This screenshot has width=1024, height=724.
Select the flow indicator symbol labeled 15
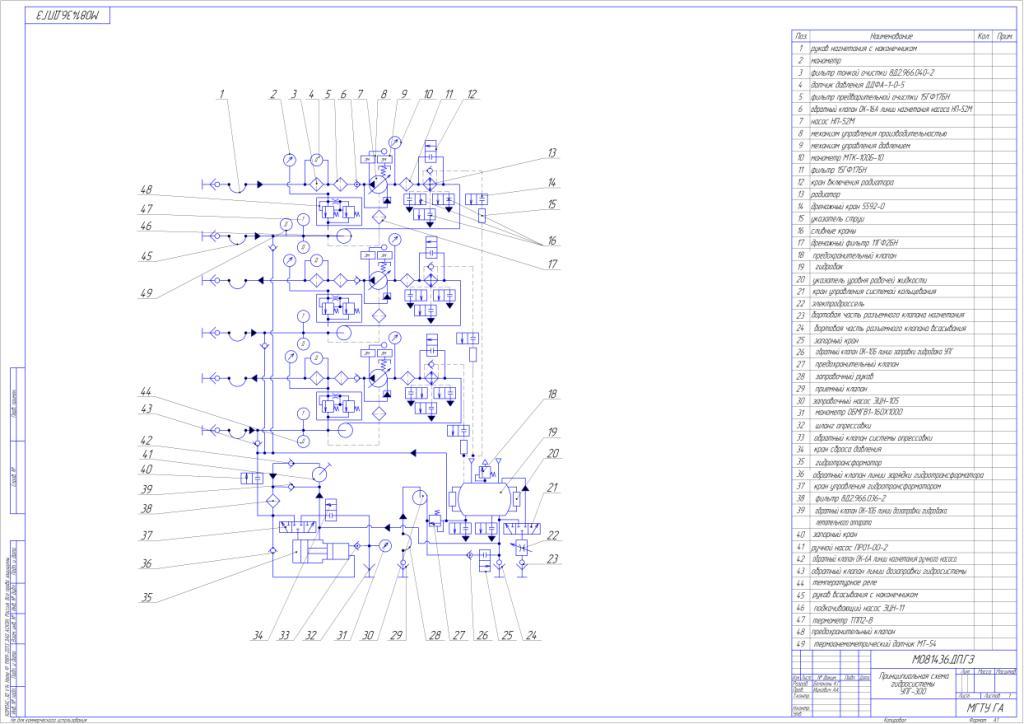(x=482, y=215)
